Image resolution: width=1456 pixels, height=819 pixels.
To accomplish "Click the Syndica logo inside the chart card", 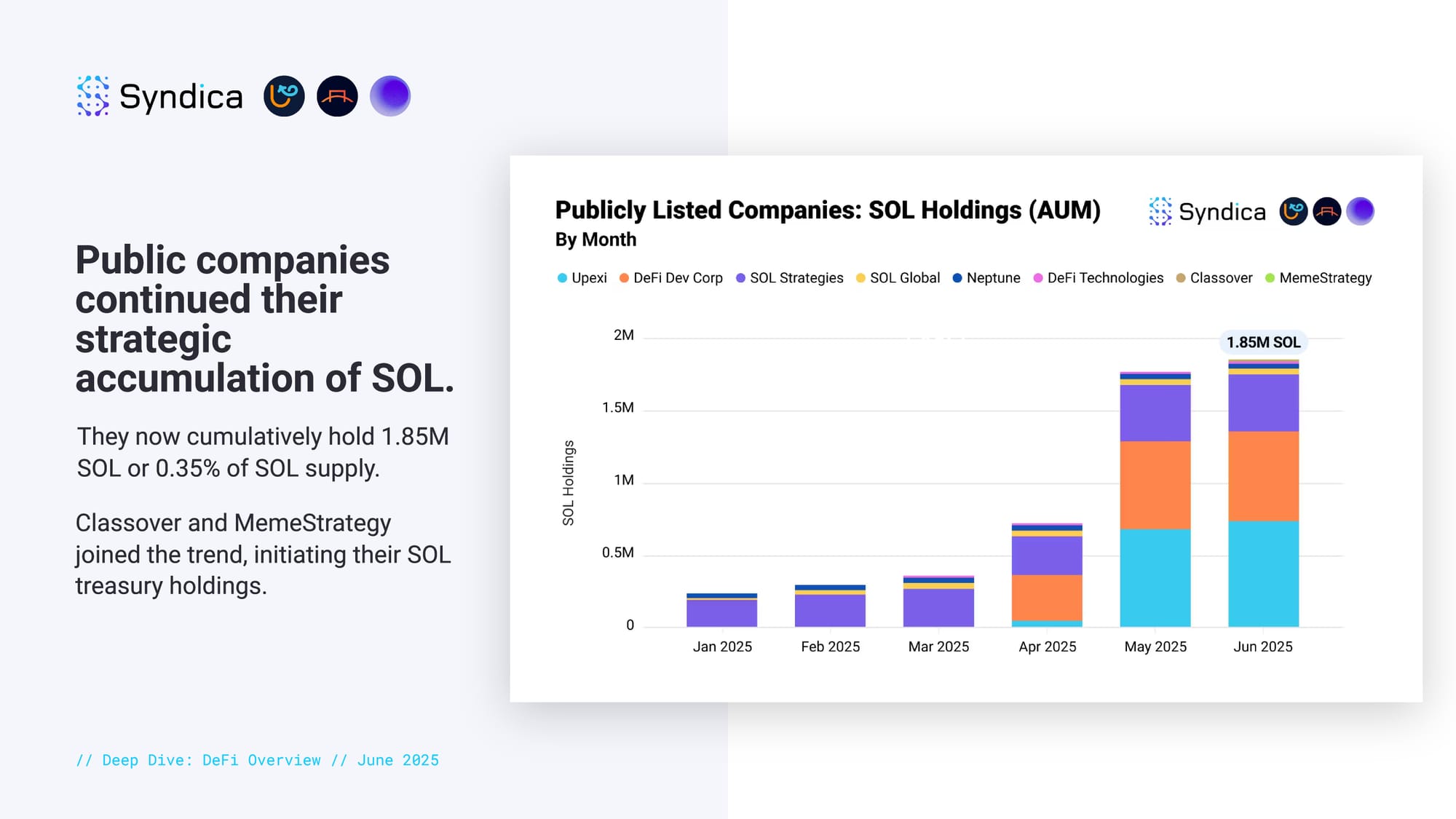I will coord(1207,212).
